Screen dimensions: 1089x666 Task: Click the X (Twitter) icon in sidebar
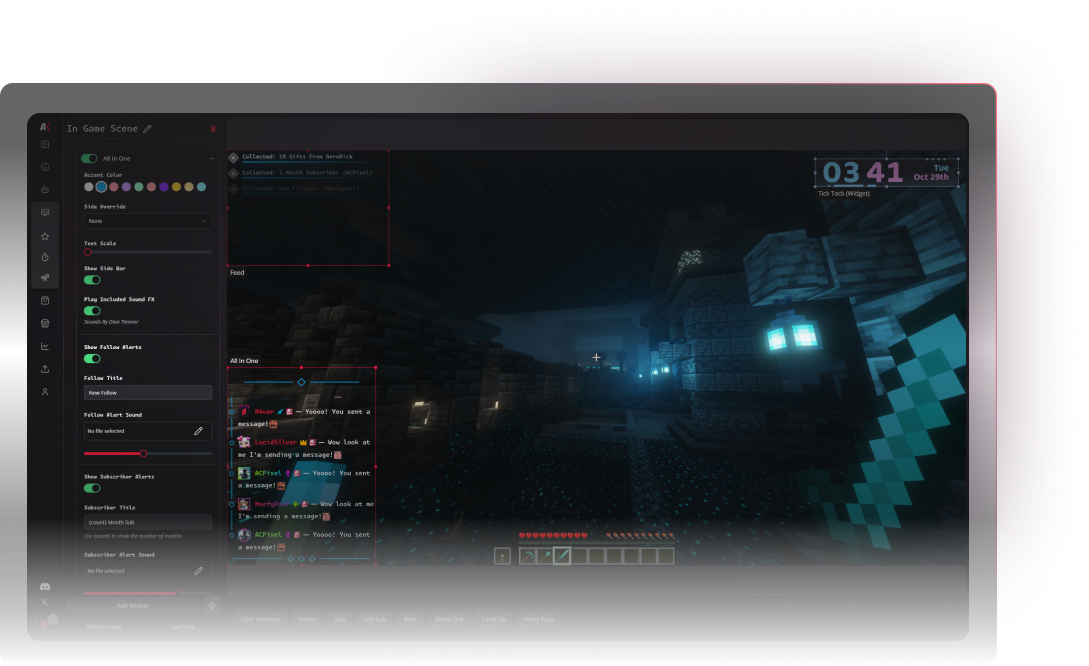pyautogui.click(x=44, y=602)
